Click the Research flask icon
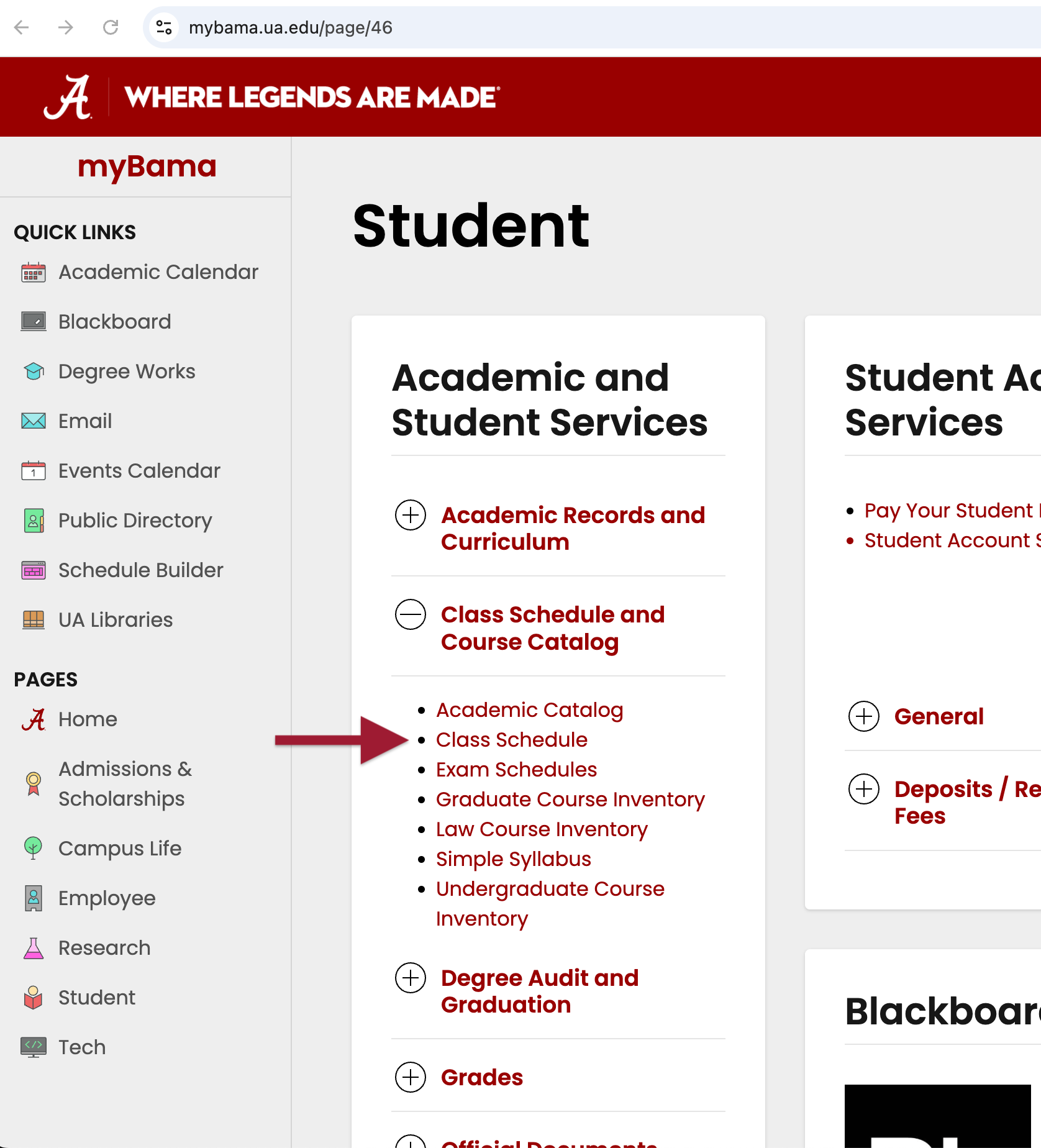 [x=34, y=948]
